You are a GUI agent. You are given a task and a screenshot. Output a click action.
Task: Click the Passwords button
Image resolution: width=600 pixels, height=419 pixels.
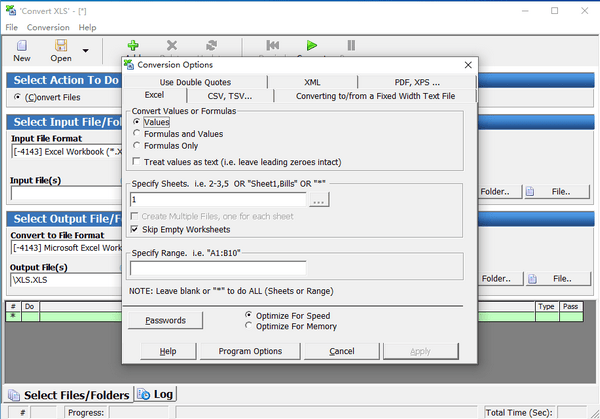165,321
